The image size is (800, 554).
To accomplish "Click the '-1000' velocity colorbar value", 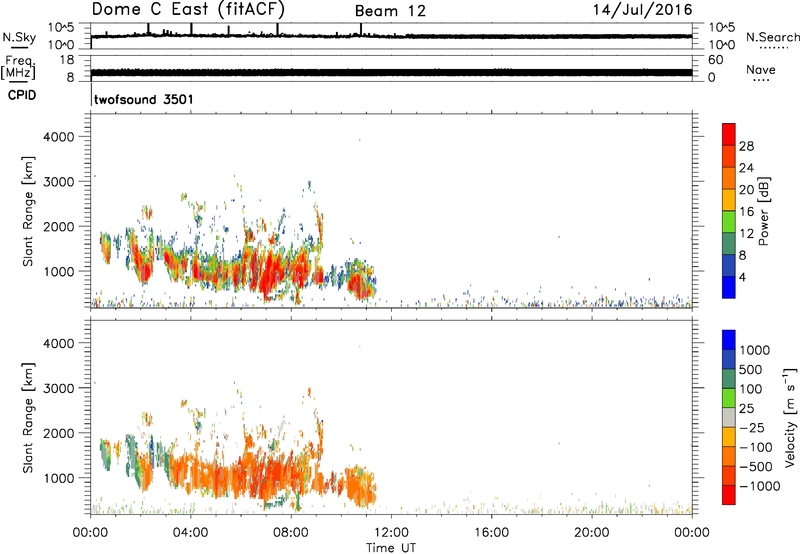I will coord(759,486).
